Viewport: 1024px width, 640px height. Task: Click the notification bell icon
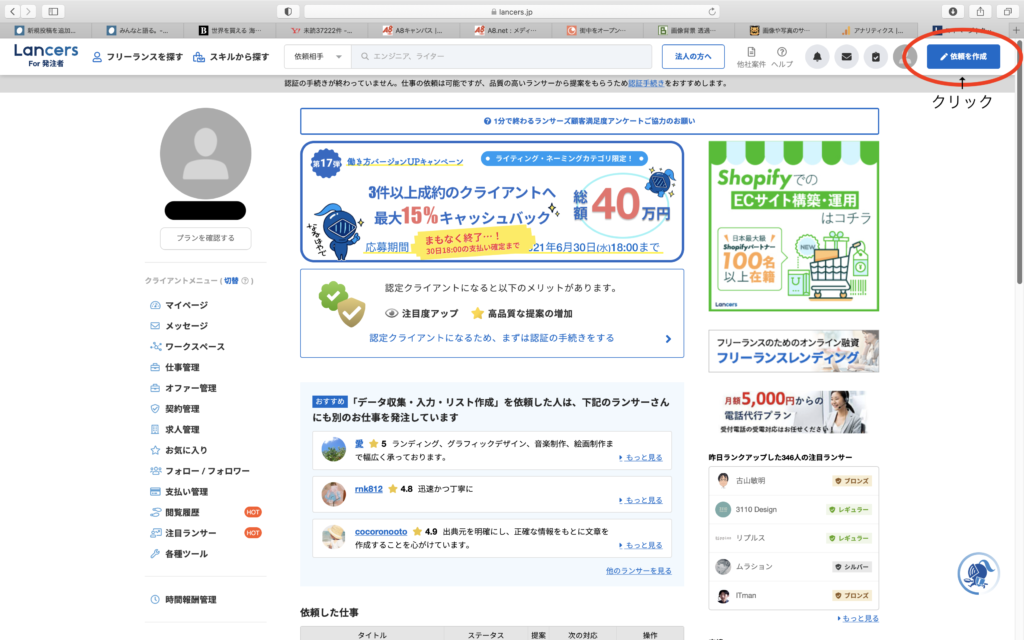pos(817,57)
